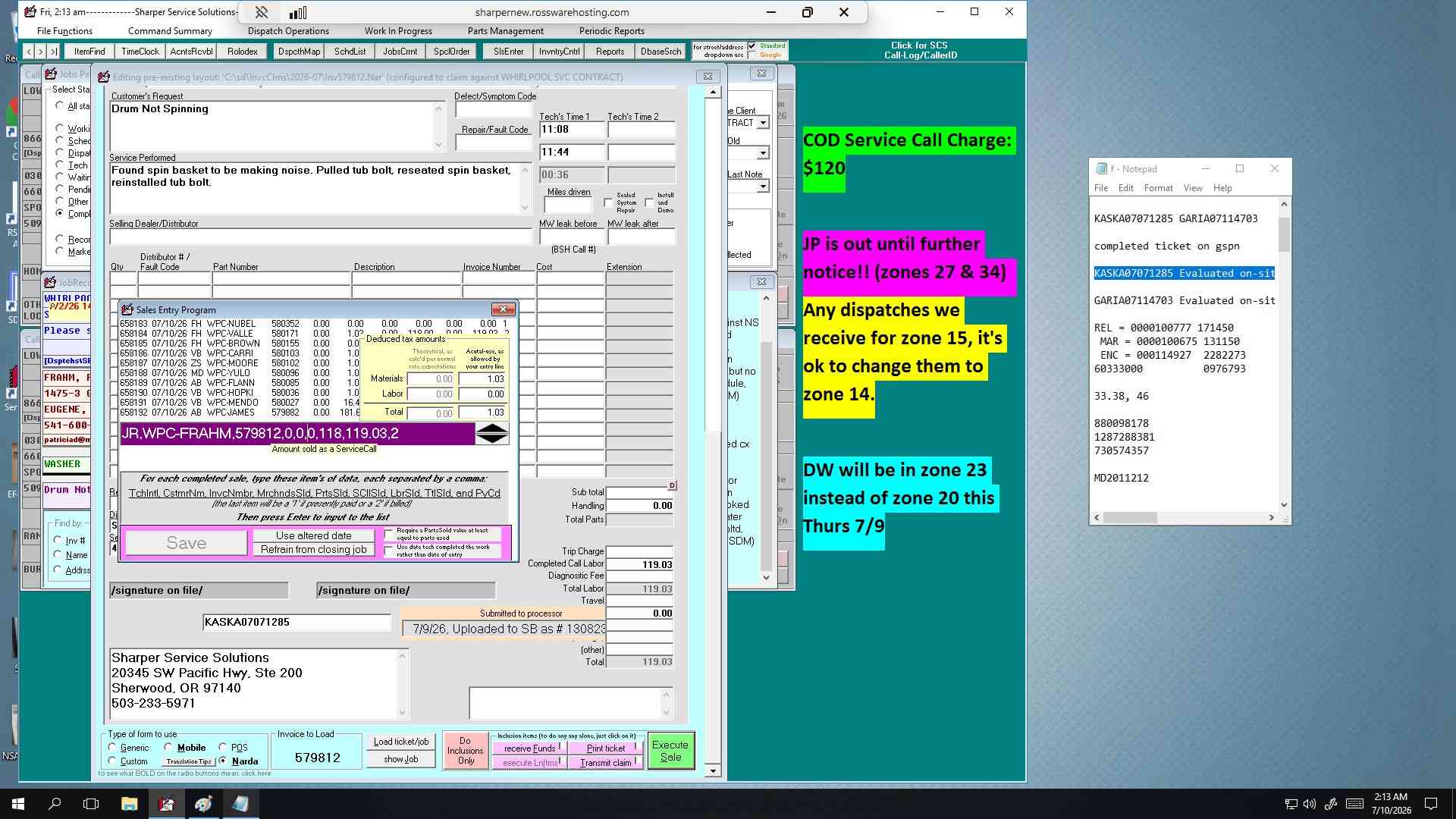Click the black up/down arrow next to the entry line

(492, 434)
